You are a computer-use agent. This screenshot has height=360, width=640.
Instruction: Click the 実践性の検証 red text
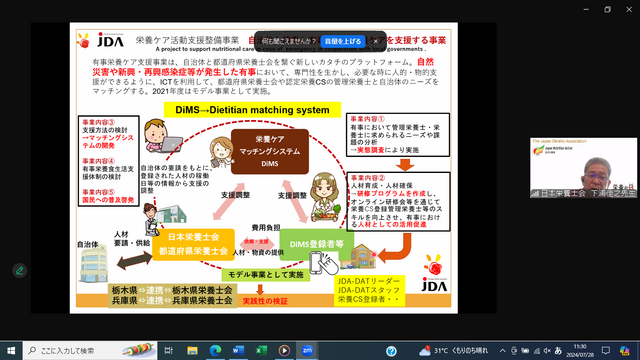(265, 301)
